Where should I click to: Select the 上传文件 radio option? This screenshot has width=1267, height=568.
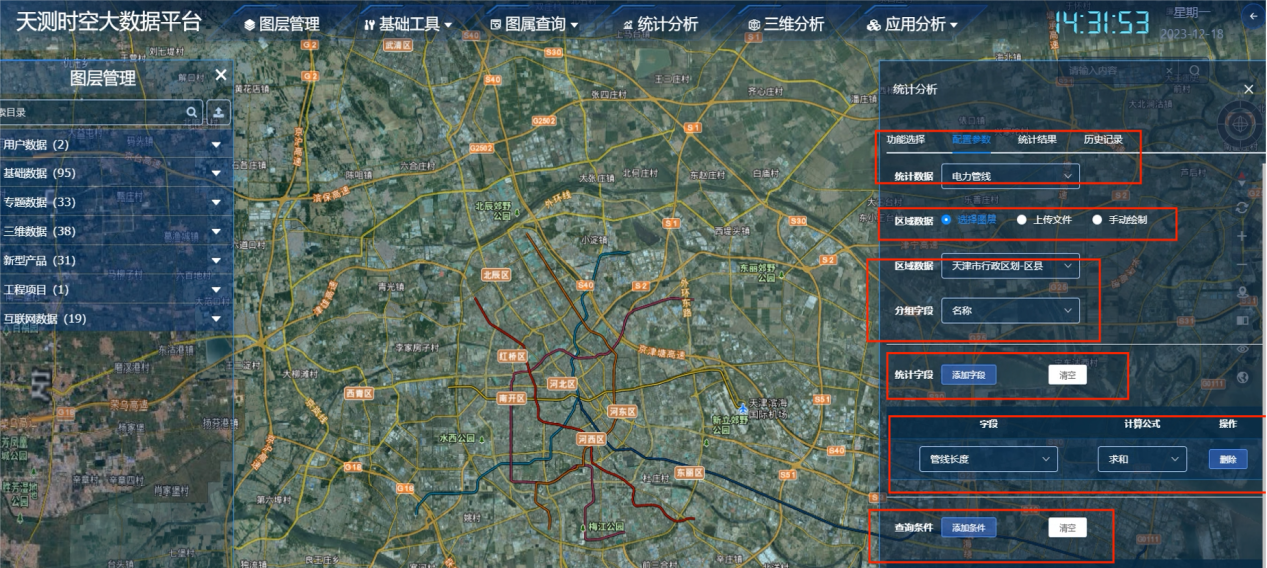[1021, 220]
